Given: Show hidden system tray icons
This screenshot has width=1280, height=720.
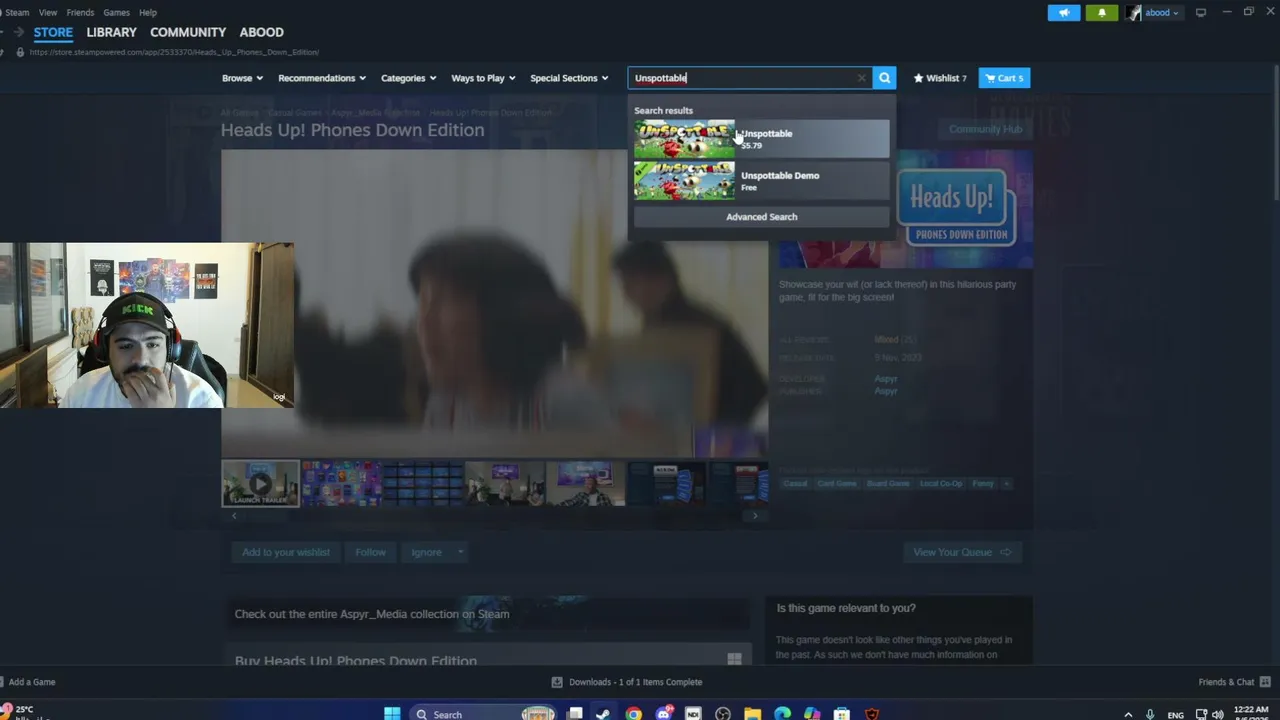Looking at the screenshot, I should pos(1128,714).
